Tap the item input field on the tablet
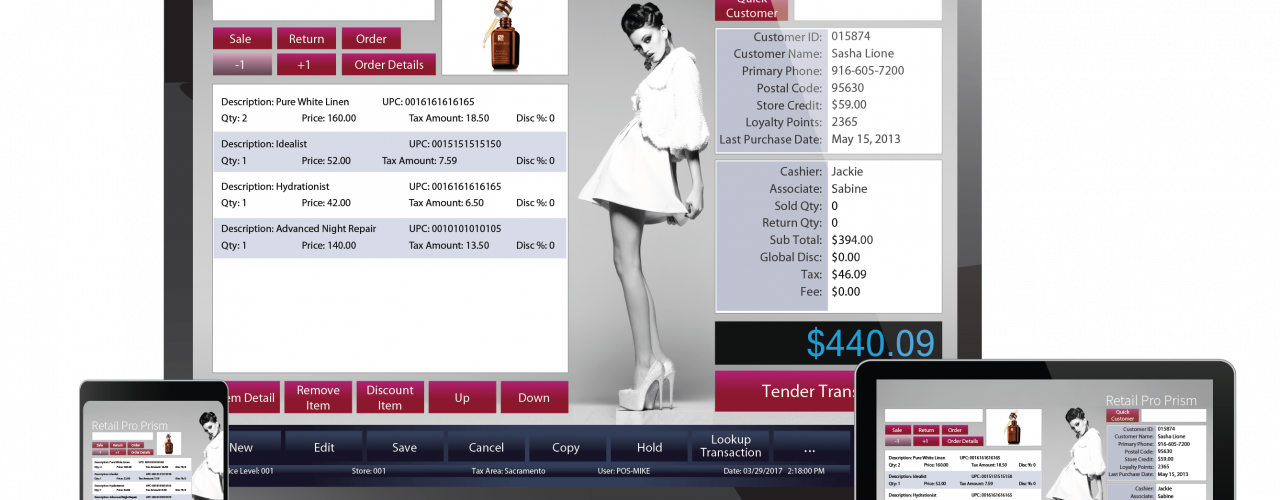This screenshot has height=500, width=1280. point(934,415)
